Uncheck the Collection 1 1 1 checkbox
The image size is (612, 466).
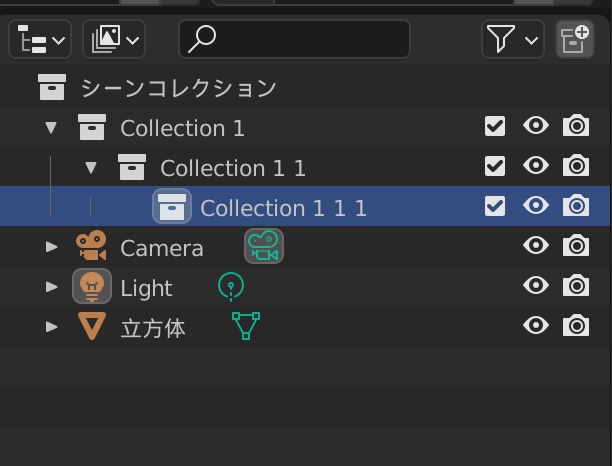click(x=494, y=206)
